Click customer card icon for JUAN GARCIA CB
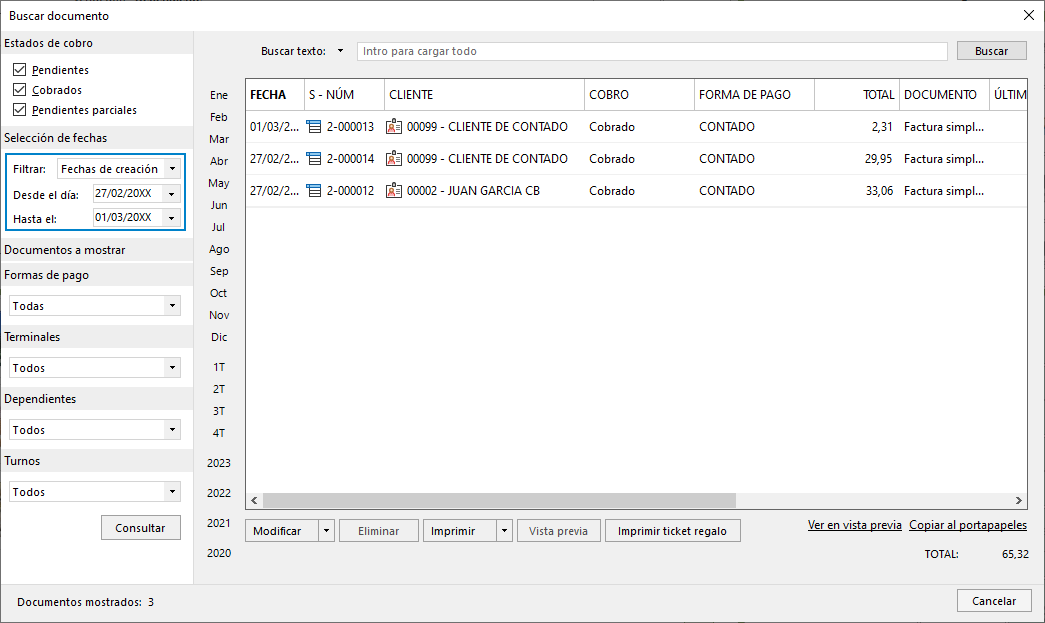Viewport: 1045px width, 623px height. [x=394, y=191]
